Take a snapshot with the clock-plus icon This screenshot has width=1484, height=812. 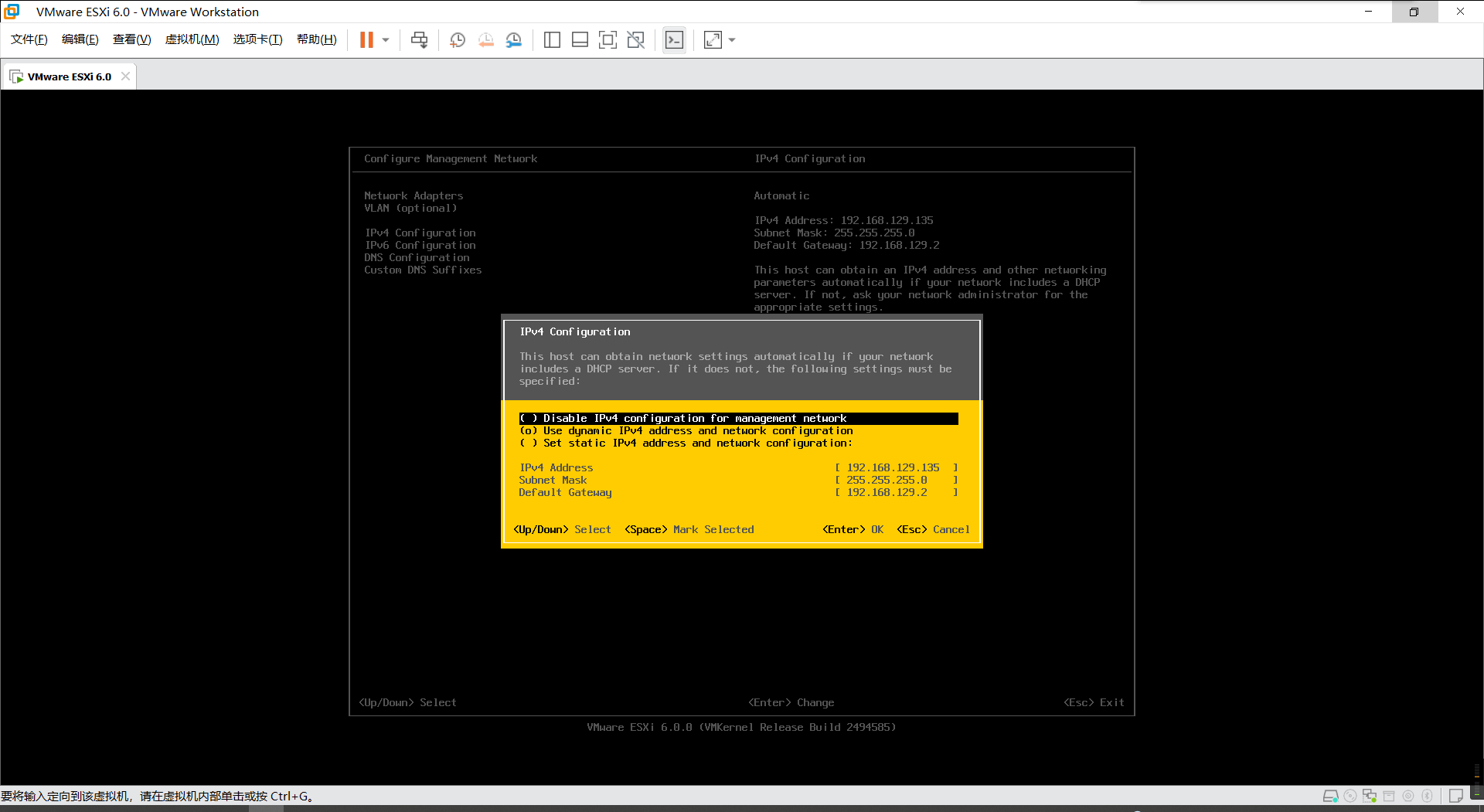click(458, 39)
